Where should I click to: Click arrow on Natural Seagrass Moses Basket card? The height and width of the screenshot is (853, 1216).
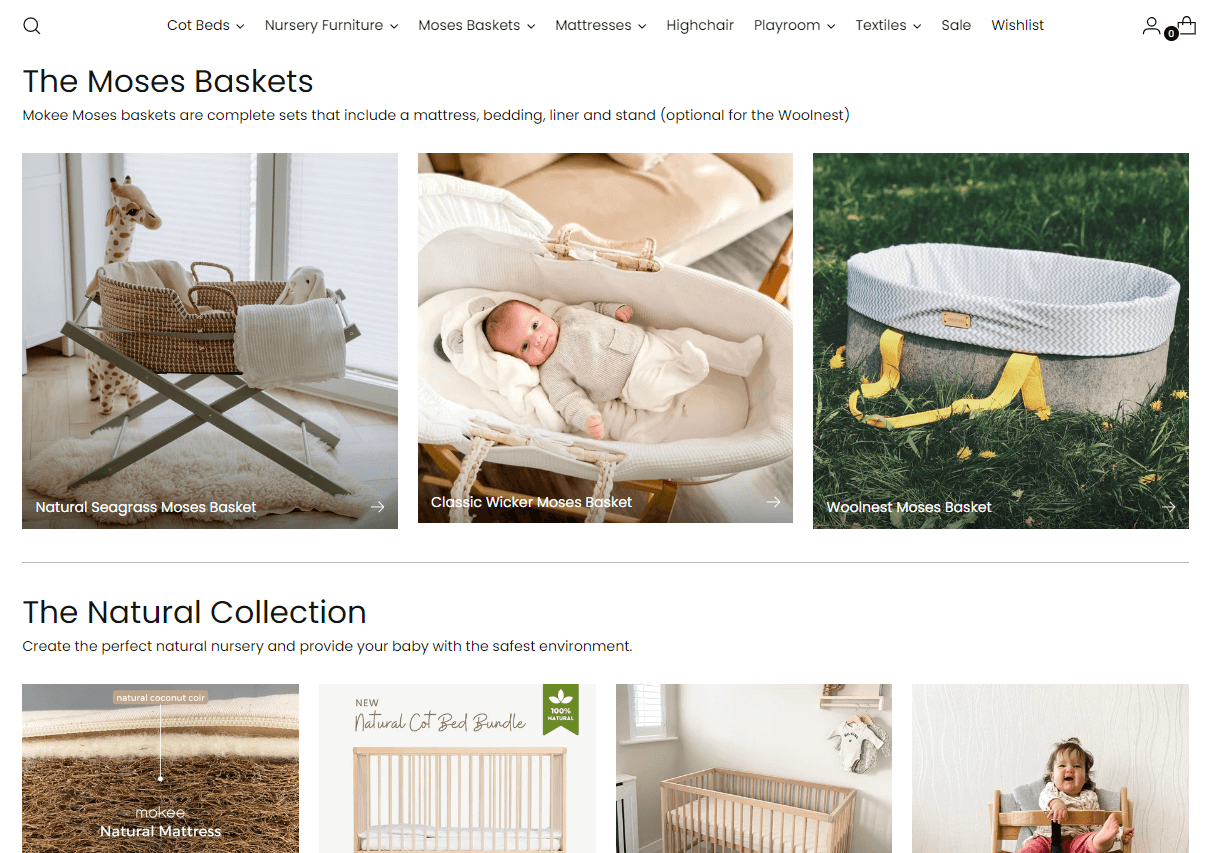coord(378,507)
